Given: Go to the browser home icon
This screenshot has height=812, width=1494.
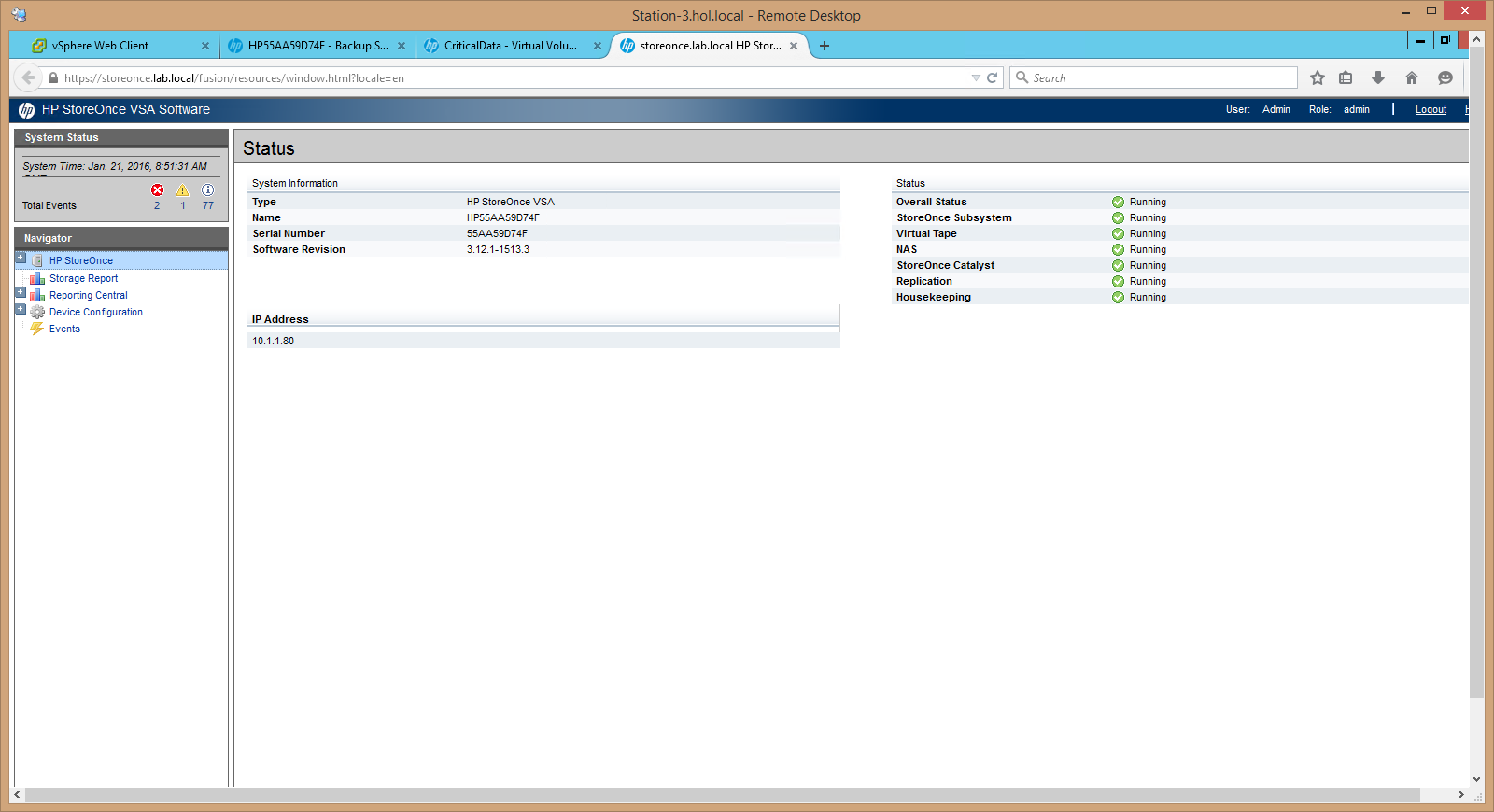Looking at the screenshot, I should 1412,77.
